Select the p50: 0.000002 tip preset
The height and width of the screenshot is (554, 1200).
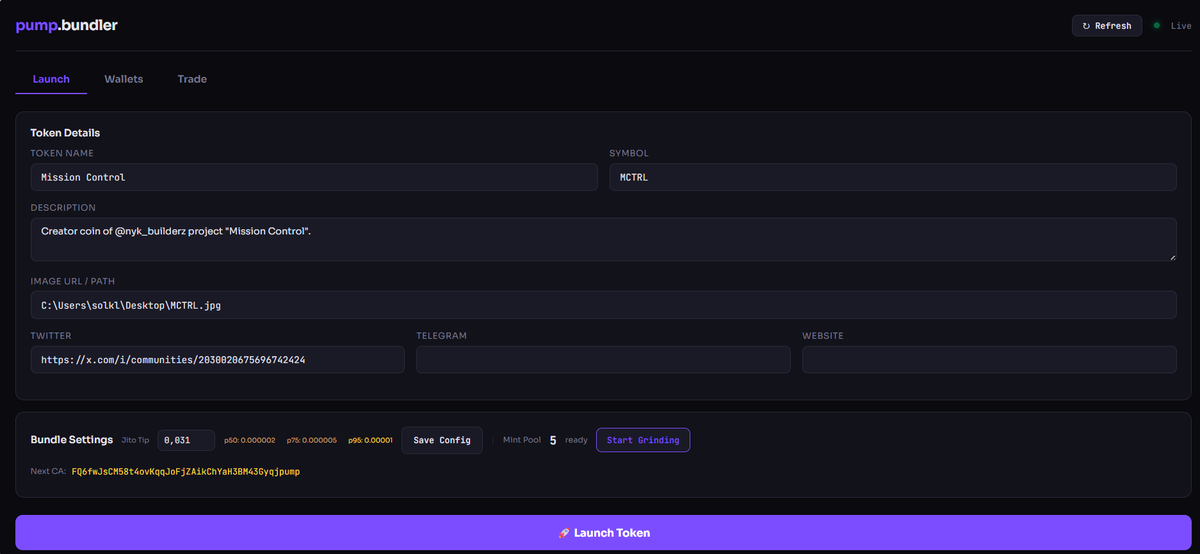(250, 440)
